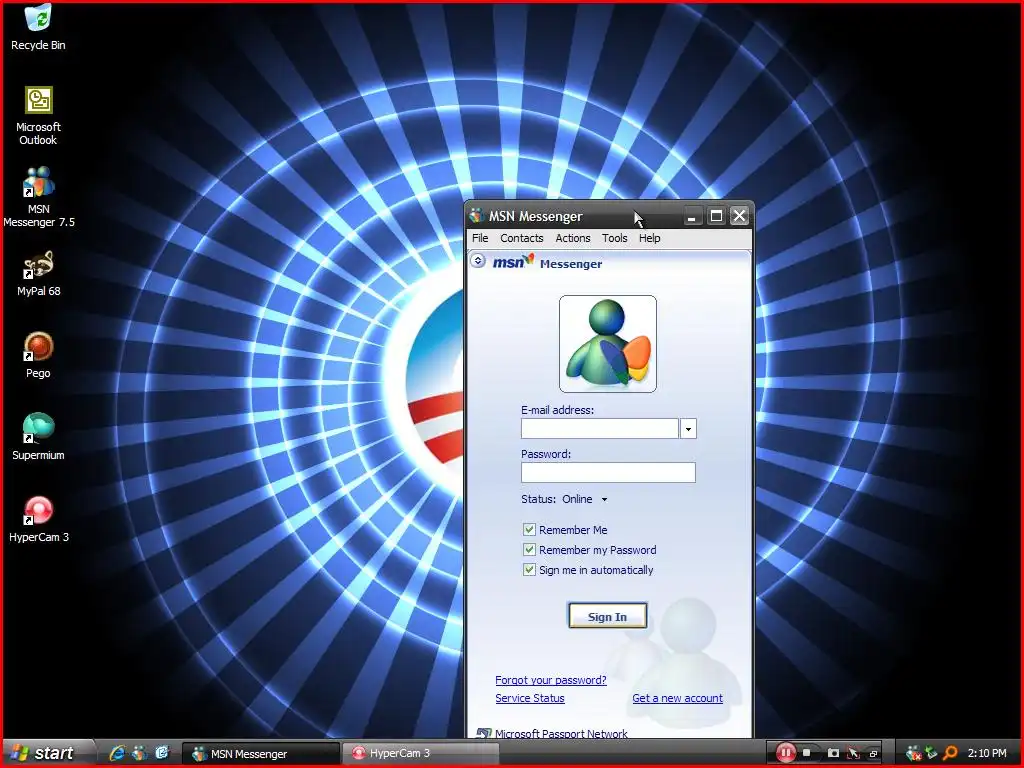Click the MSN Messenger title bar butterfly icon
This screenshot has height=768, width=1024.
coord(477,216)
